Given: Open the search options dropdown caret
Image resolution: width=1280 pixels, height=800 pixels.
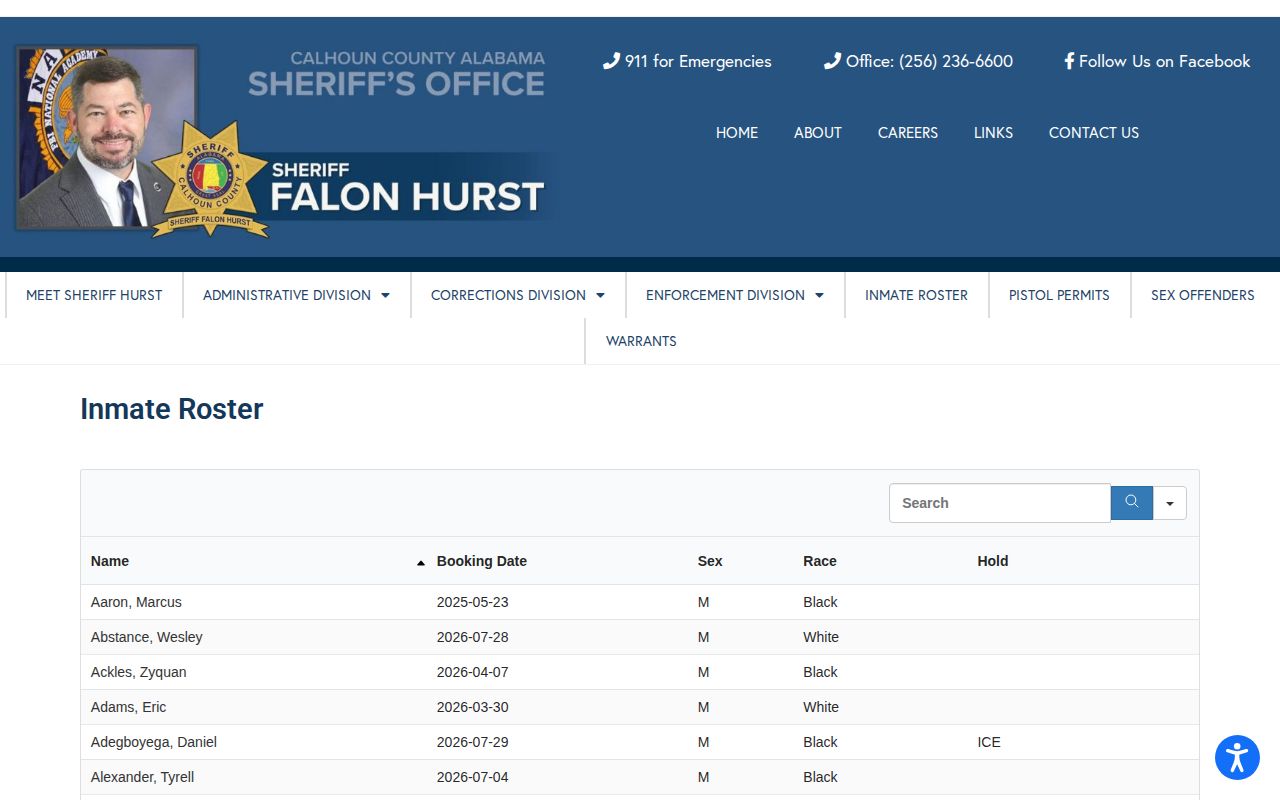Looking at the screenshot, I should click(1170, 503).
